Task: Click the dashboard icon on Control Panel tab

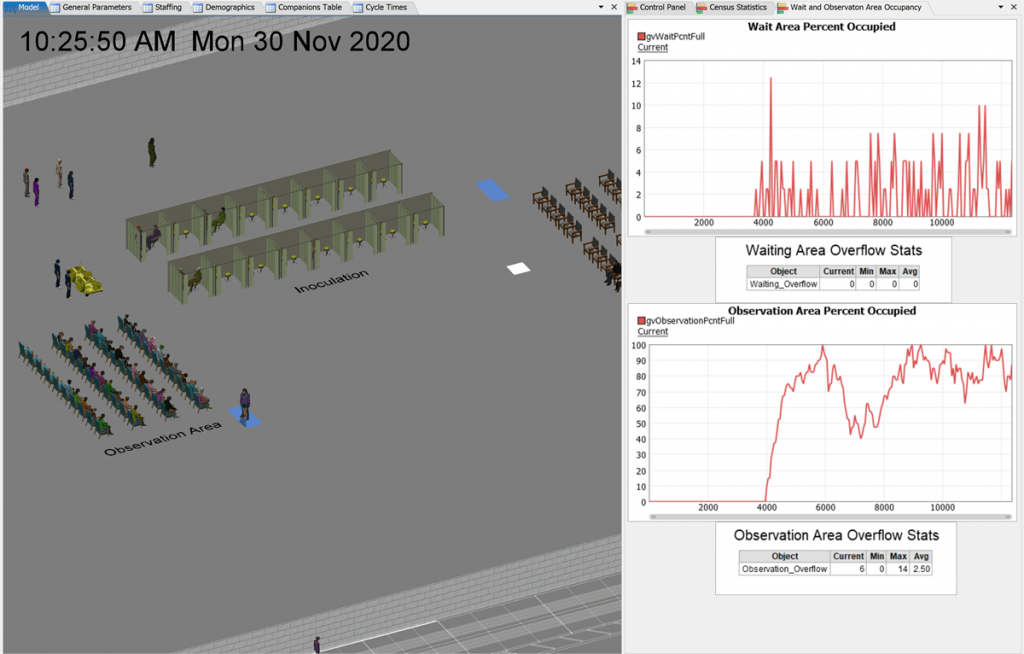Action: pyautogui.click(x=633, y=6)
